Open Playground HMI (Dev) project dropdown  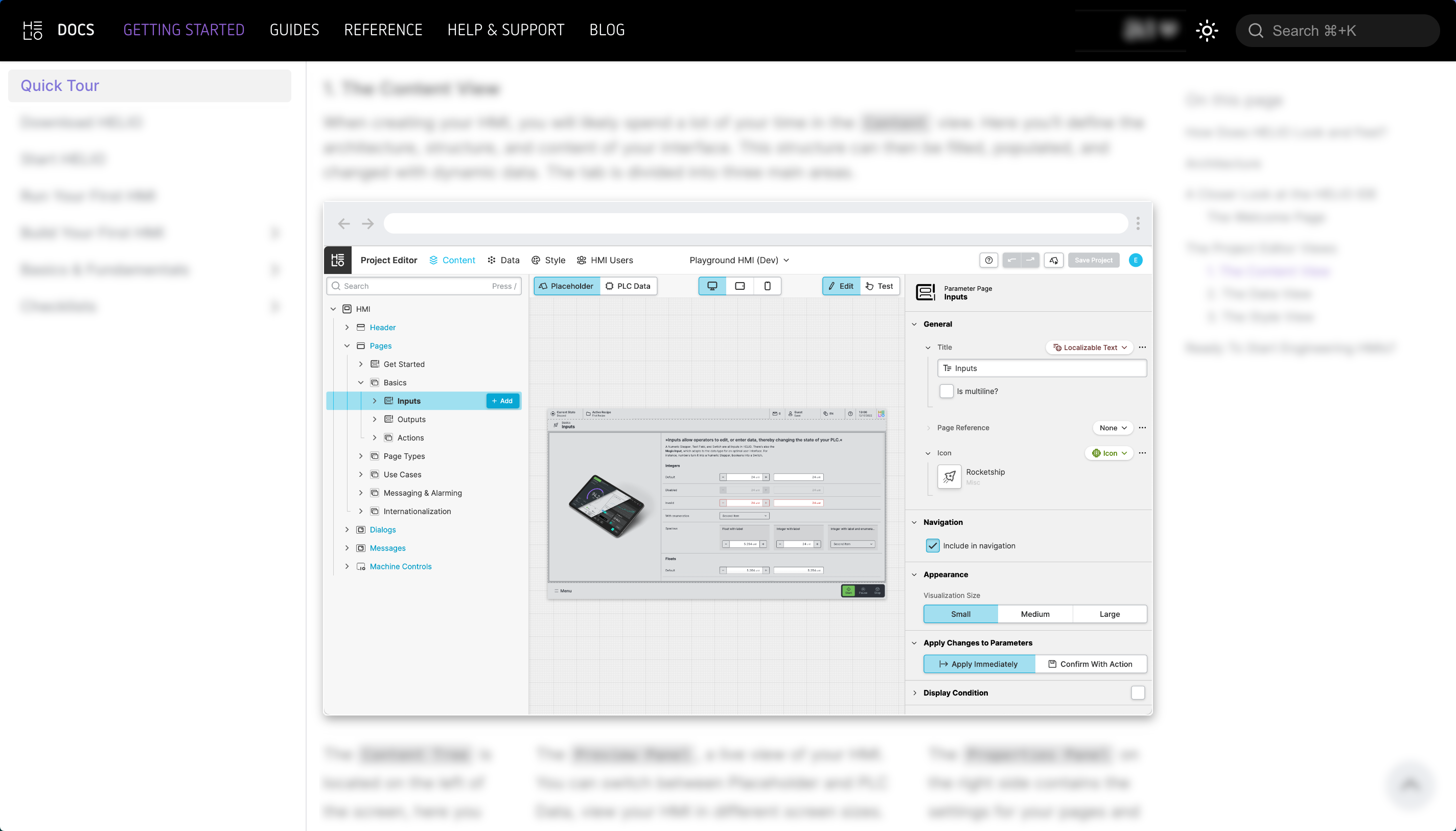click(739, 260)
